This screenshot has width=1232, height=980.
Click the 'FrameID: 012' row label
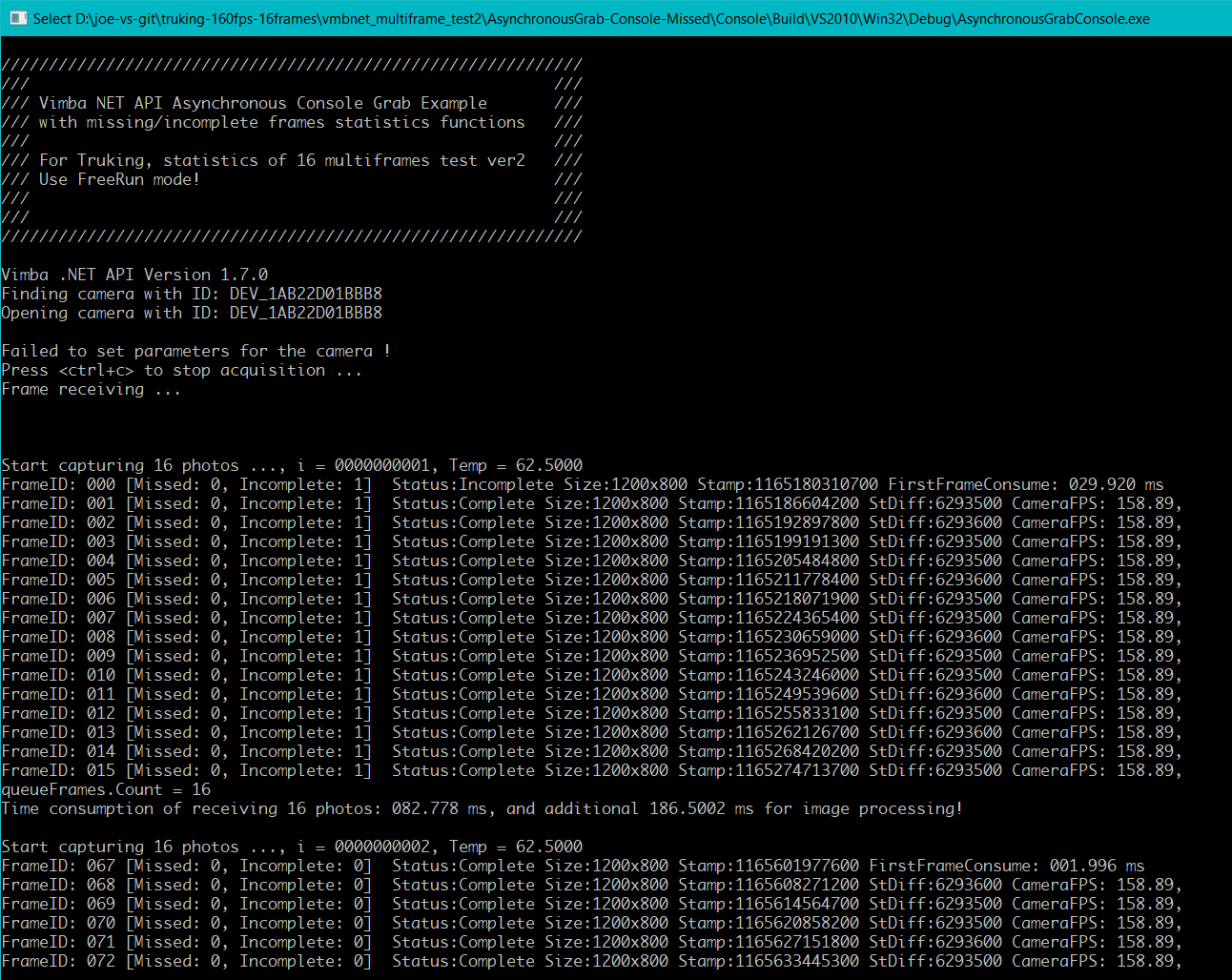(58, 713)
